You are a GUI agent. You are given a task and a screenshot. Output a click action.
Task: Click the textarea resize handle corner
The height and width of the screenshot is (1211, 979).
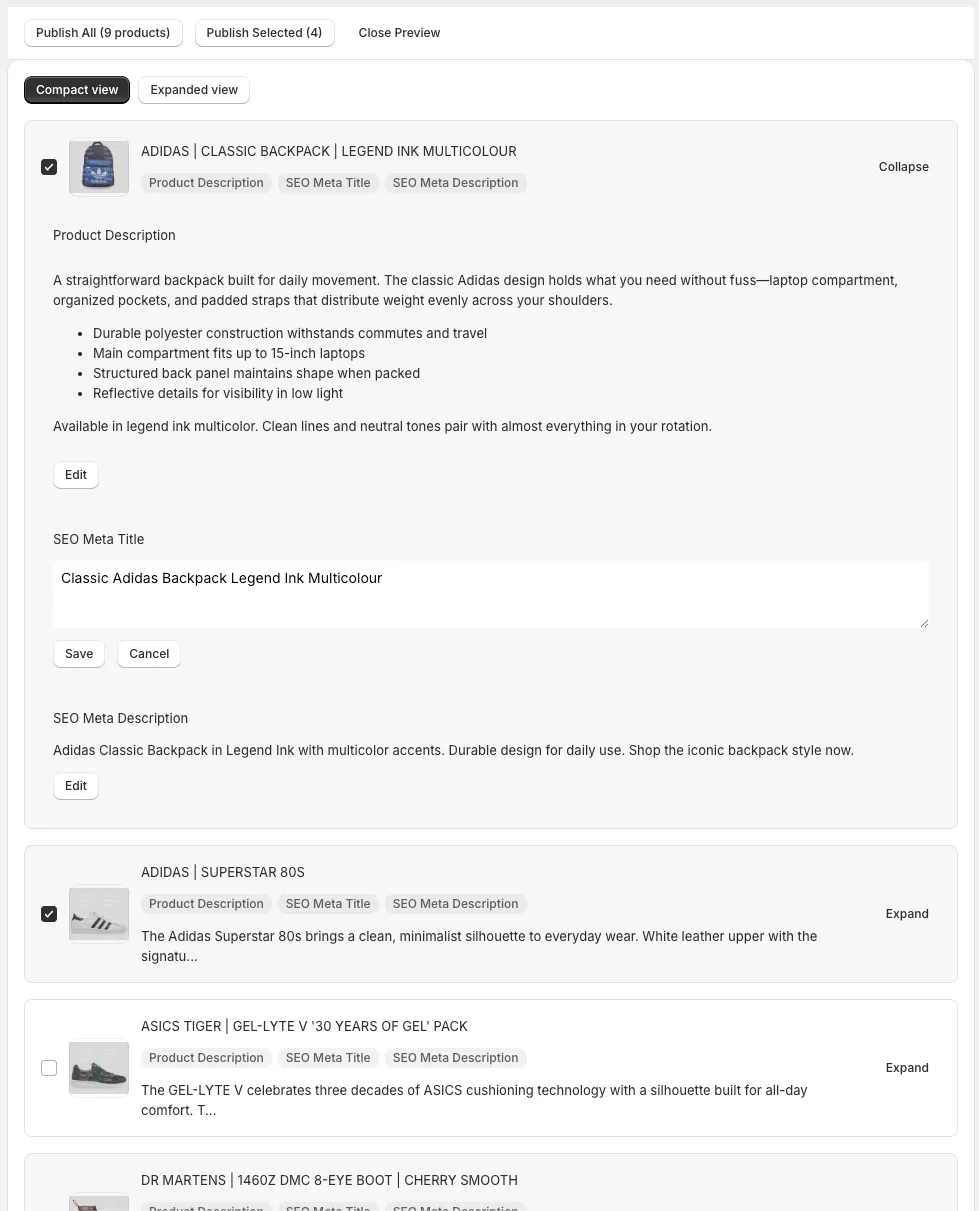pyautogui.click(x=924, y=623)
